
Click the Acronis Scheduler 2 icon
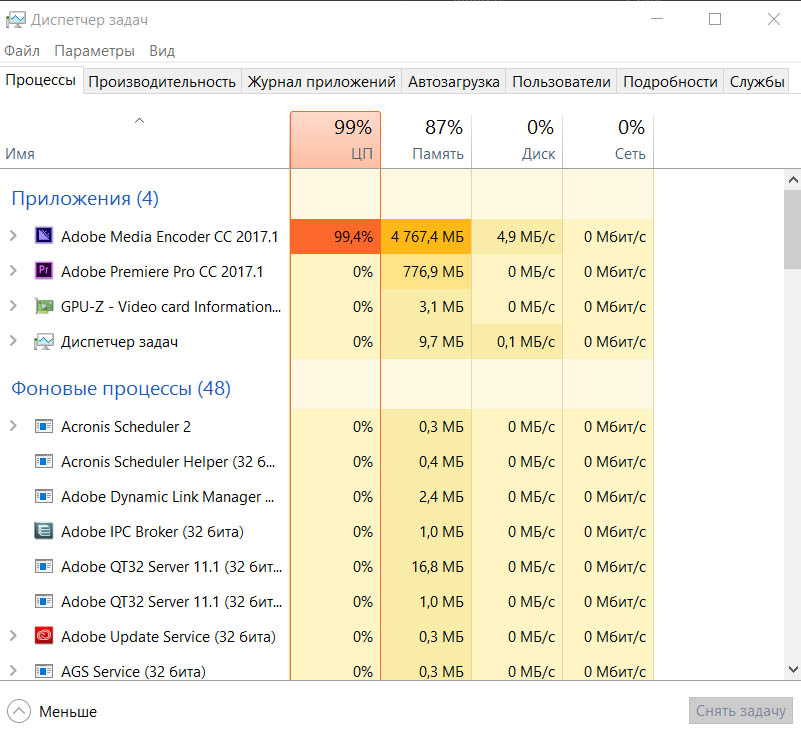pos(44,426)
